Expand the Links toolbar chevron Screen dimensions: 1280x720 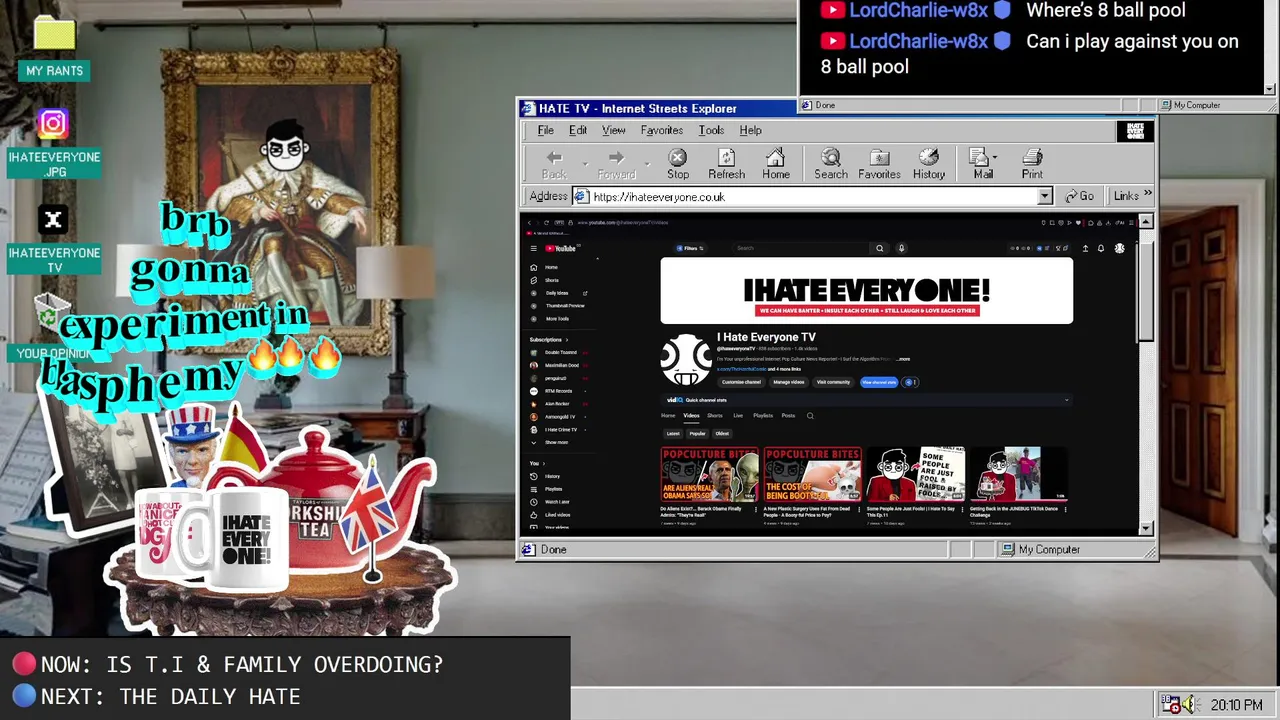coord(1148,194)
